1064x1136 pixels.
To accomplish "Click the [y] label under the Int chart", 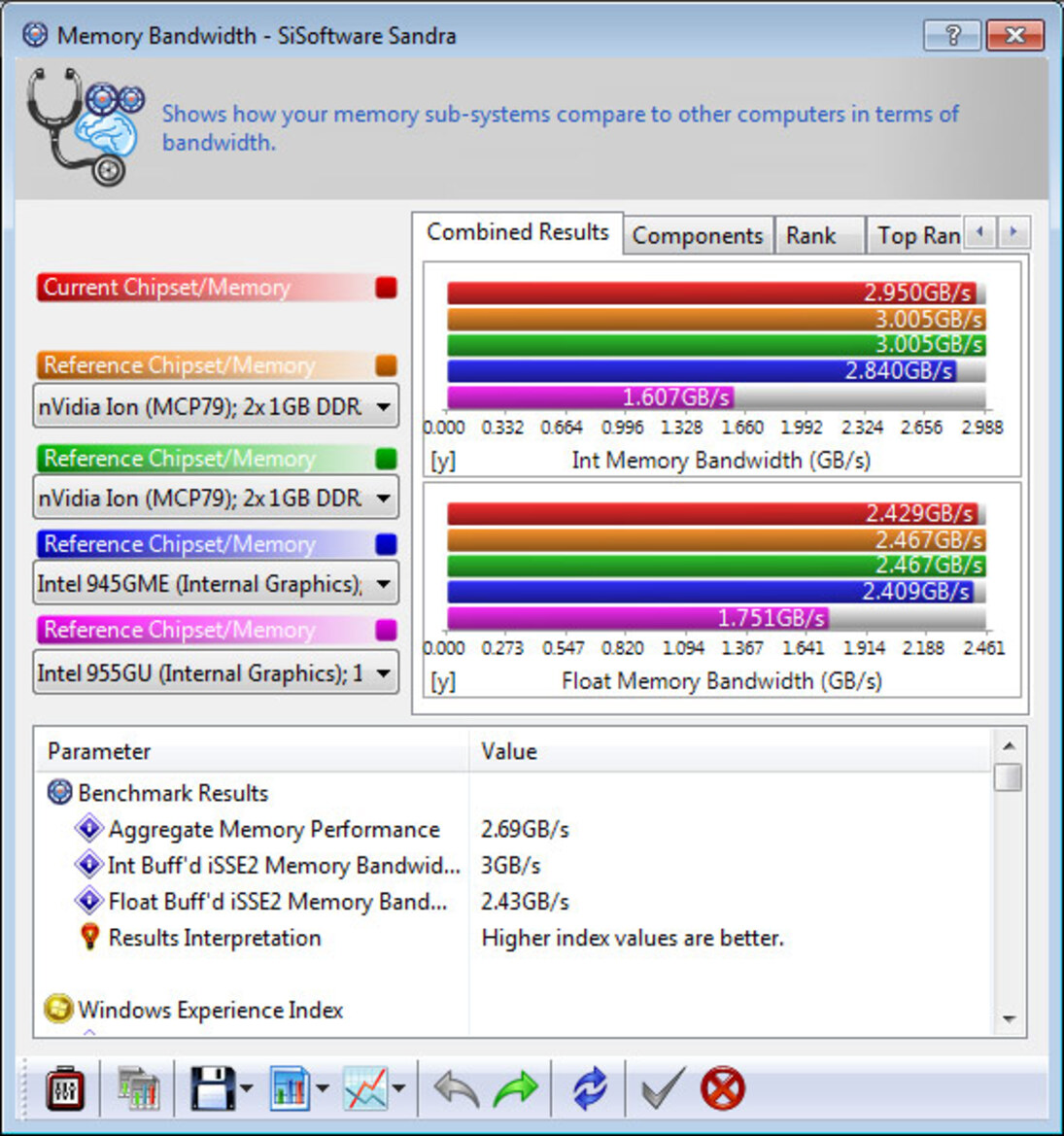I will [442, 461].
